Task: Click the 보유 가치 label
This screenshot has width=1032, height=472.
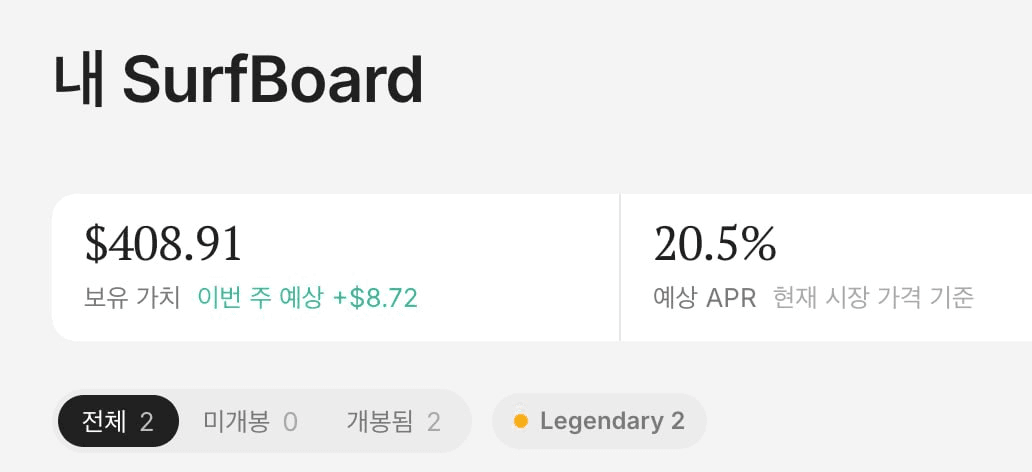Action: (x=132, y=298)
